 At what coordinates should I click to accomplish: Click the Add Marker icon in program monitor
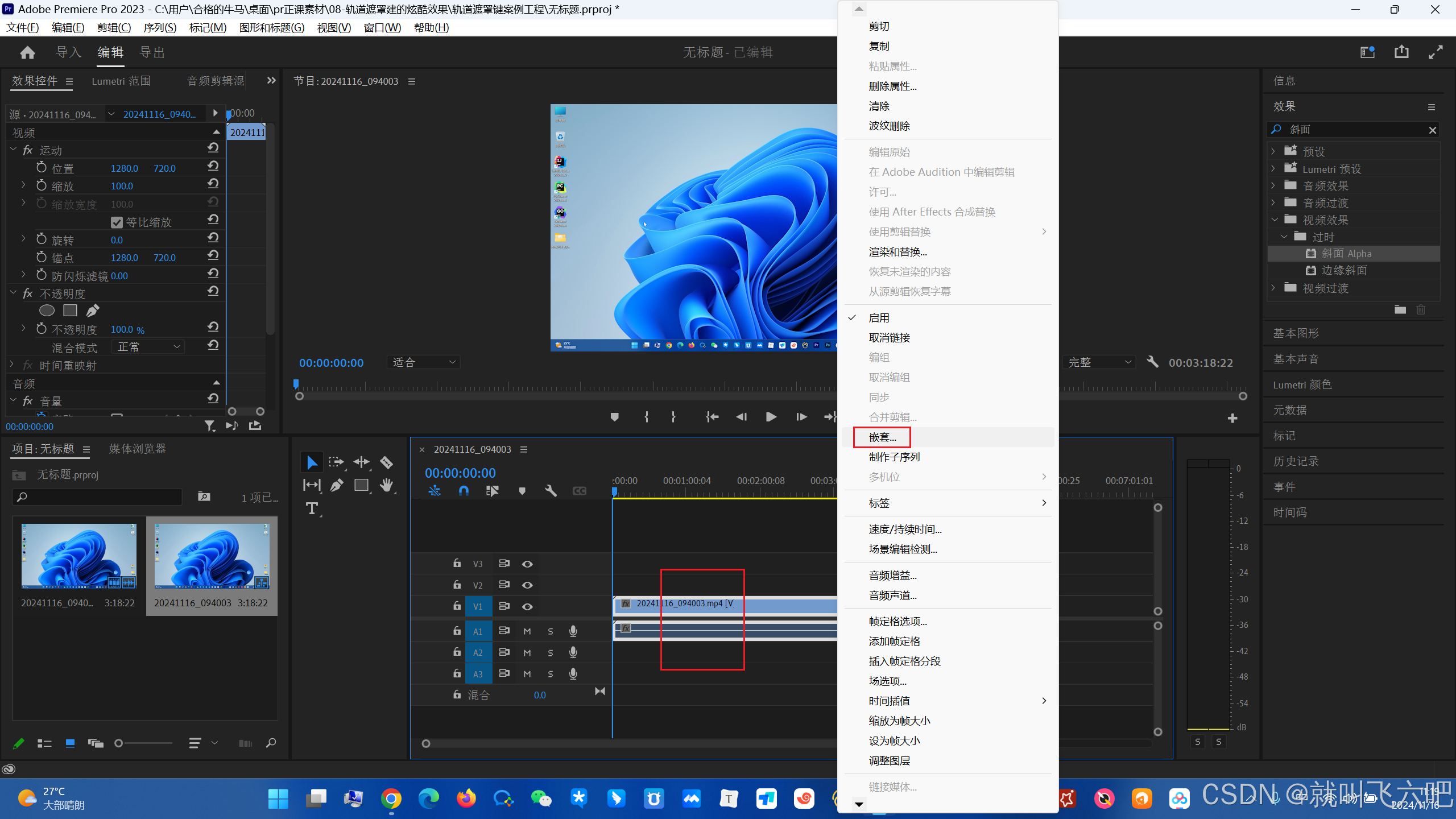click(614, 417)
